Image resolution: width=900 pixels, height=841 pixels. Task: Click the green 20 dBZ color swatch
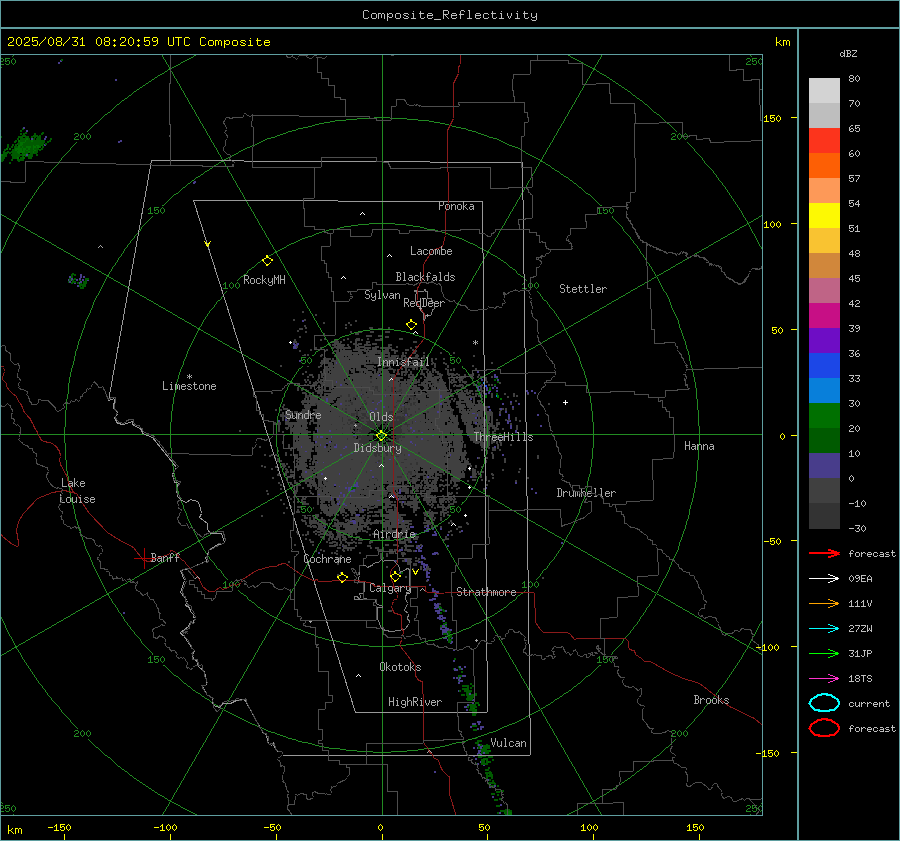tap(824, 416)
